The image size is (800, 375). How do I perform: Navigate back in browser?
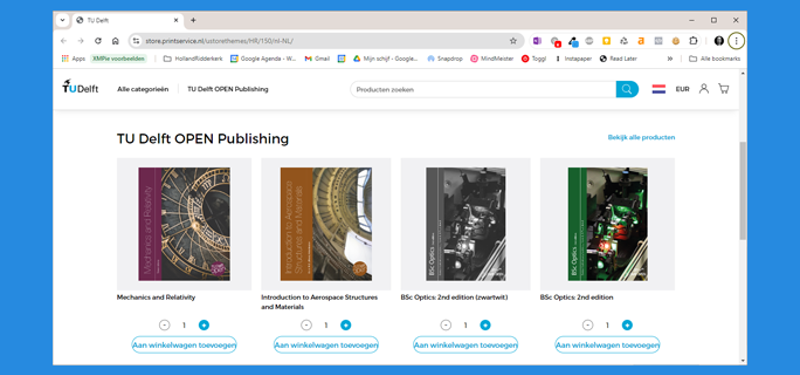(x=63, y=41)
